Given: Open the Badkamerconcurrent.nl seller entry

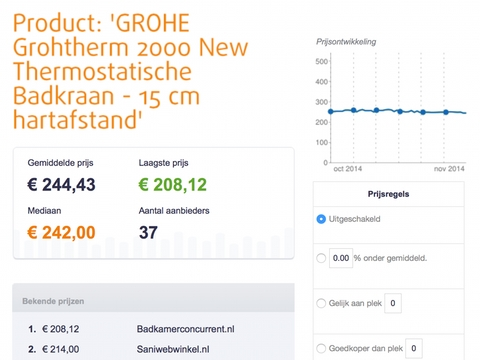Looking at the screenshot, I should pyautogui.click(x=185, y=329).
